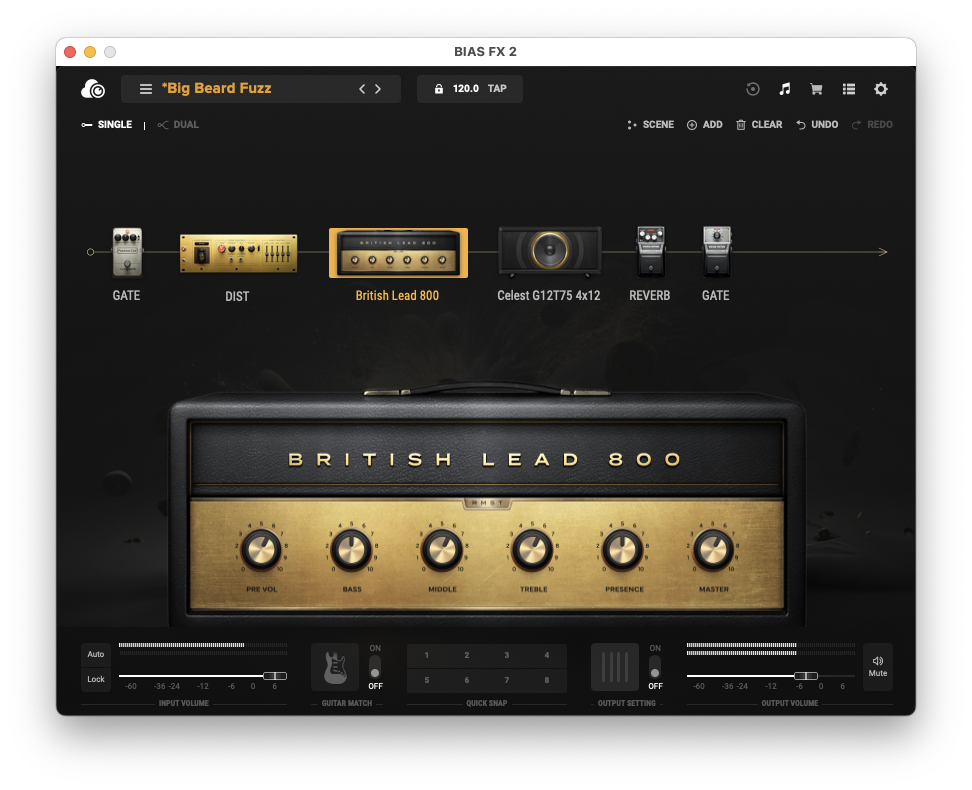
Task: Click the signal chain input node
Action: coord(91,252)
